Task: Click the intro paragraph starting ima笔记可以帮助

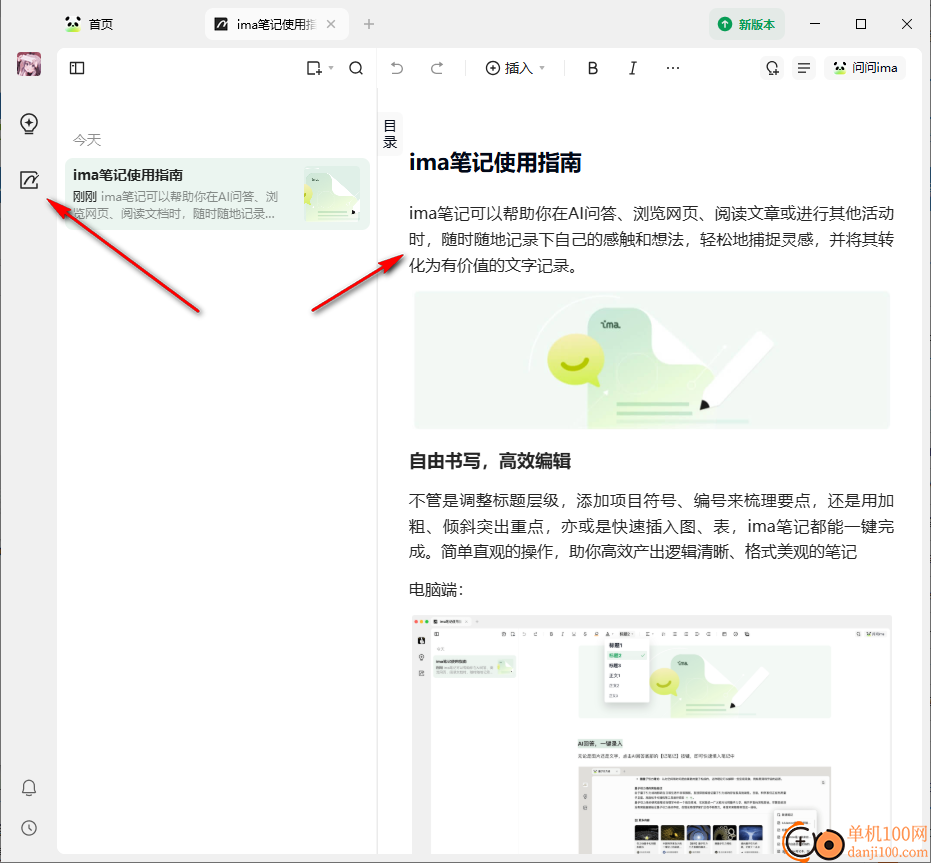Action: coord(651,239)
